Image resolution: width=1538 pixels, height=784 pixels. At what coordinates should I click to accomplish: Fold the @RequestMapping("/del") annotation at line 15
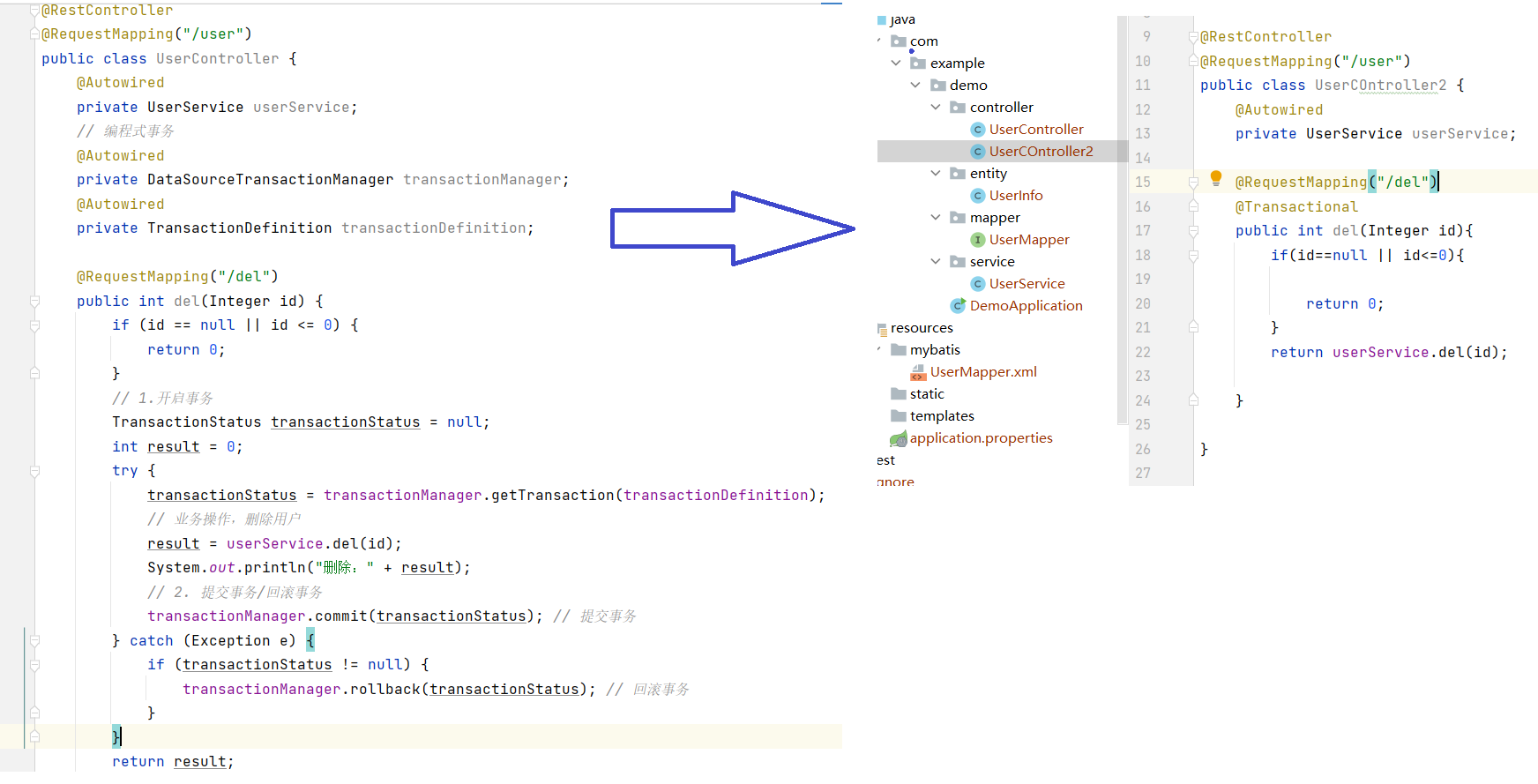pos(1193,183)
